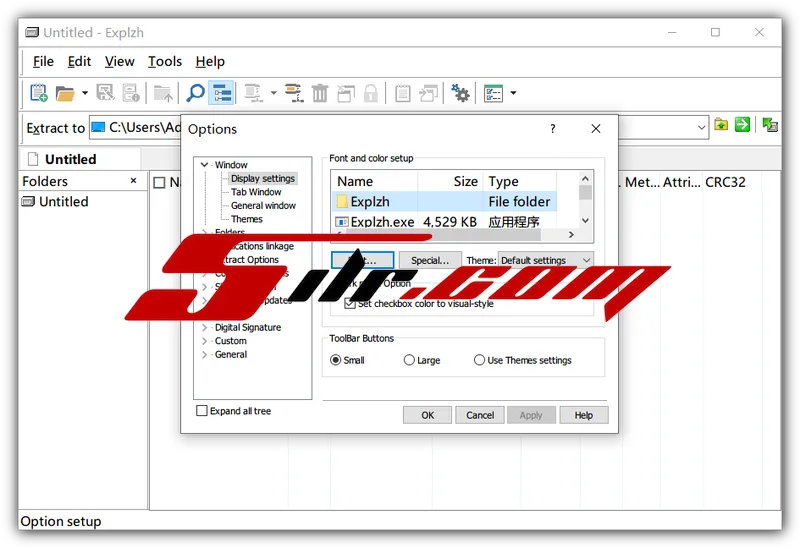Click the rightmost Extract to bar icon

click(770, 124)
